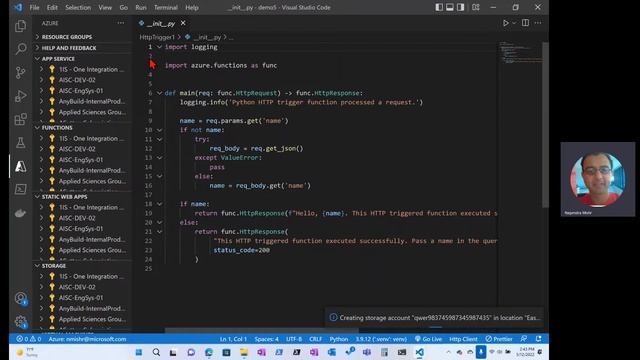Open the Accounts menu icon
The image size is (640, 360).
coord(20,298)
